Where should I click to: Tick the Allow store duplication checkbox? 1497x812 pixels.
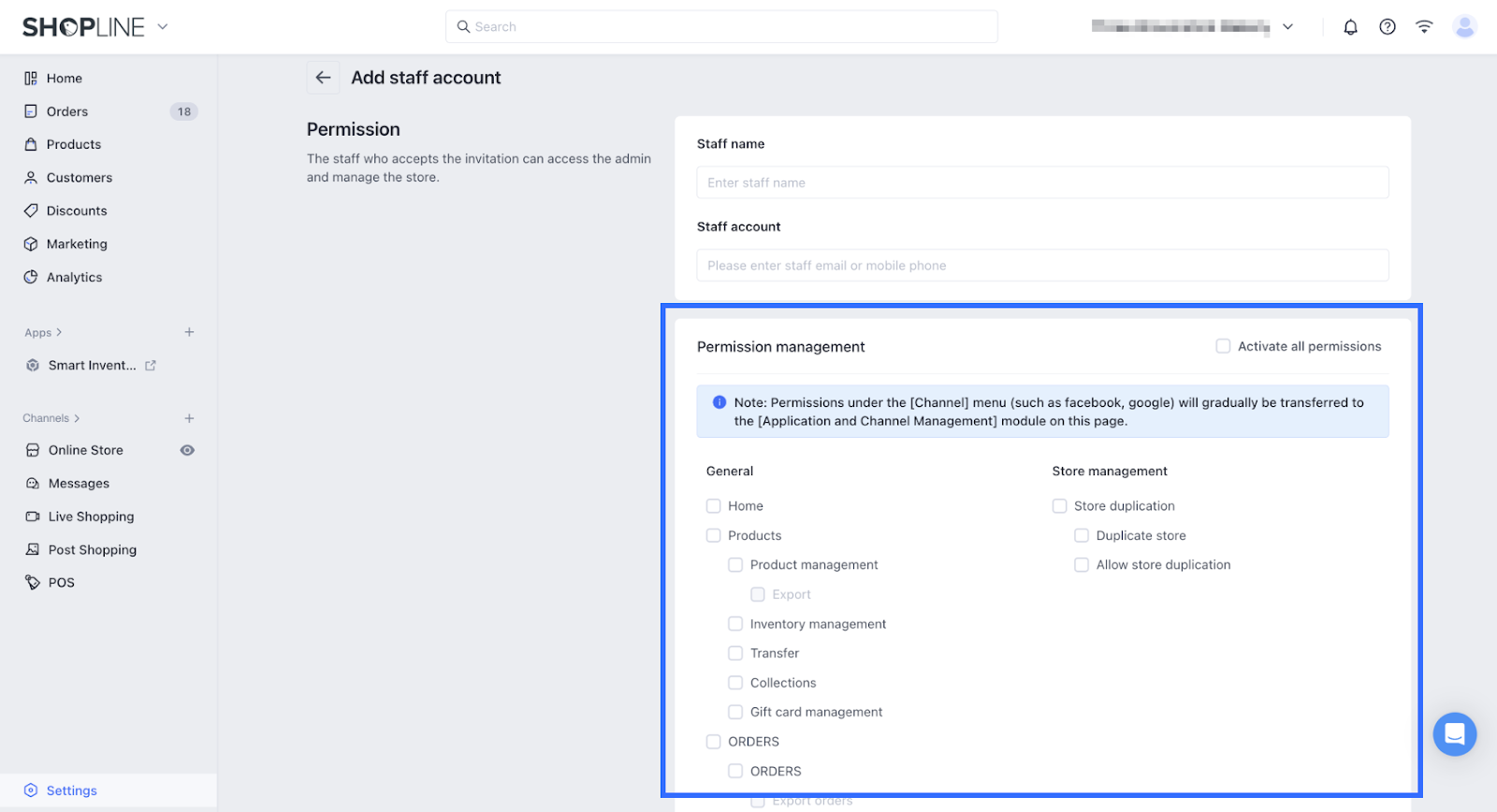(1082, 565)
